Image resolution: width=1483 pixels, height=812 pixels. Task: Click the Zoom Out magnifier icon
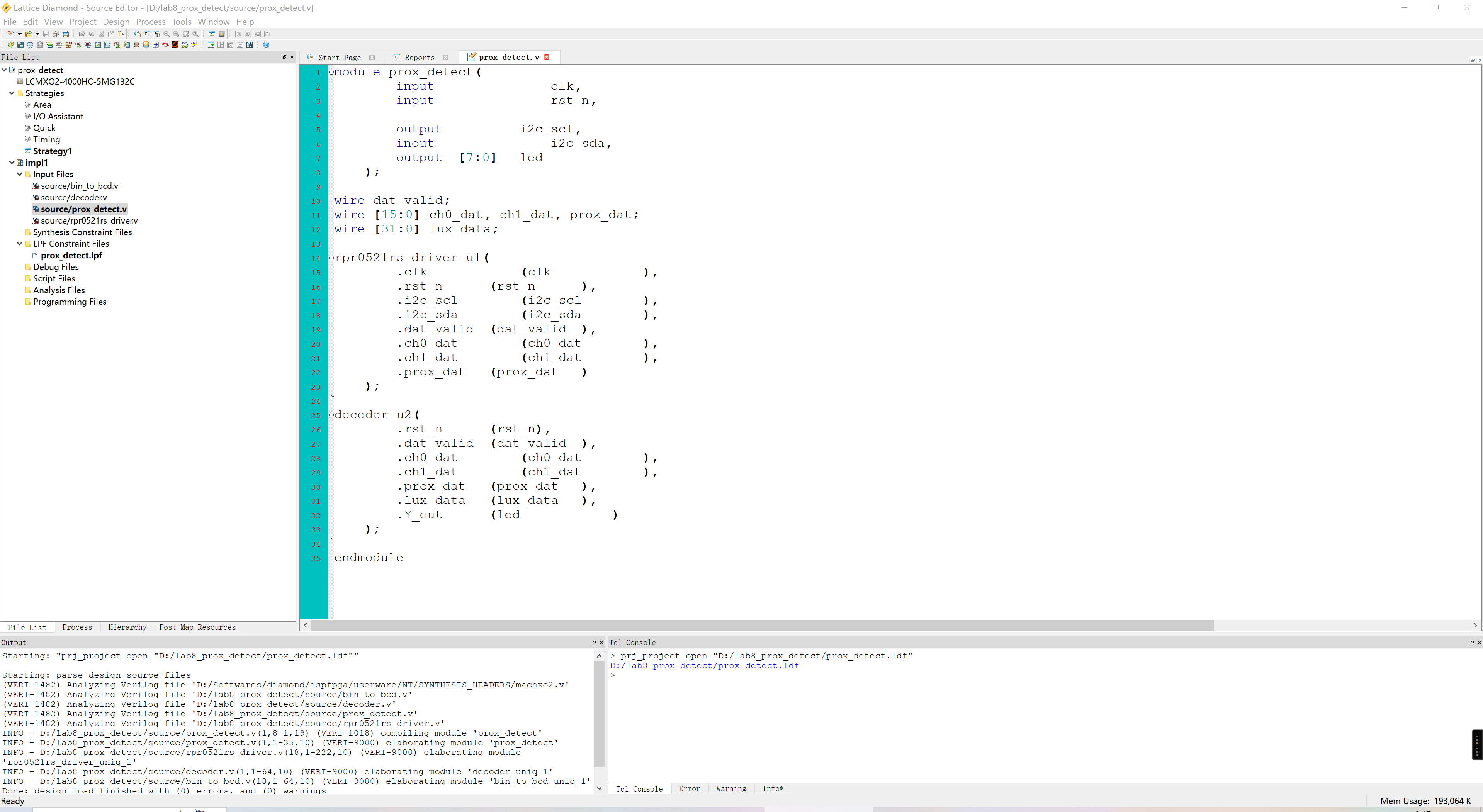point(176,34)
